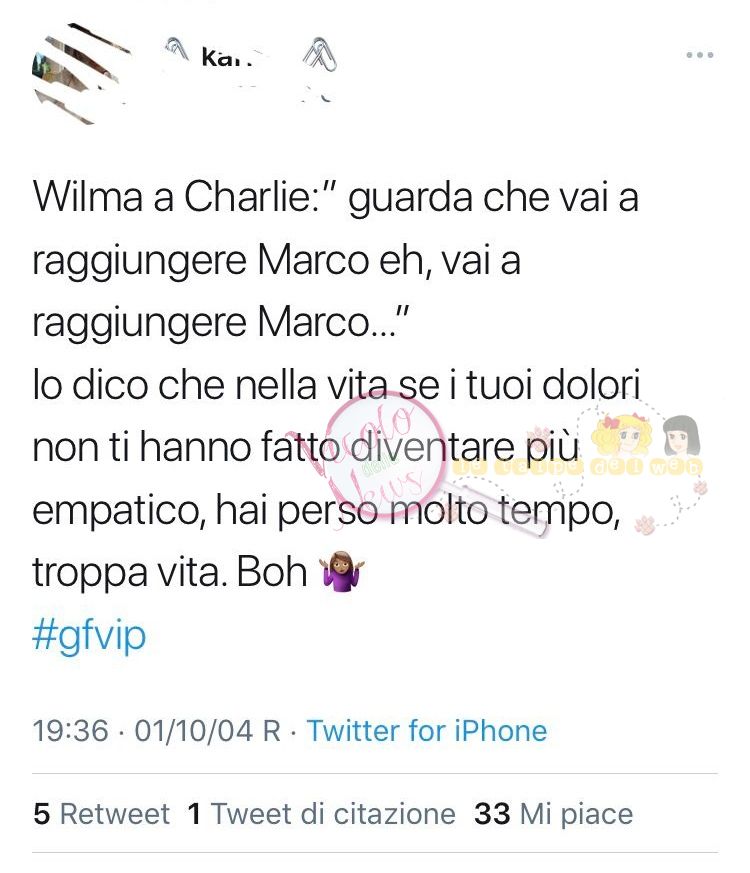Viewport: 750px width, 873px height.
Task: Tap the paperclip emoji before the username
Action: (x=177, y=48)
